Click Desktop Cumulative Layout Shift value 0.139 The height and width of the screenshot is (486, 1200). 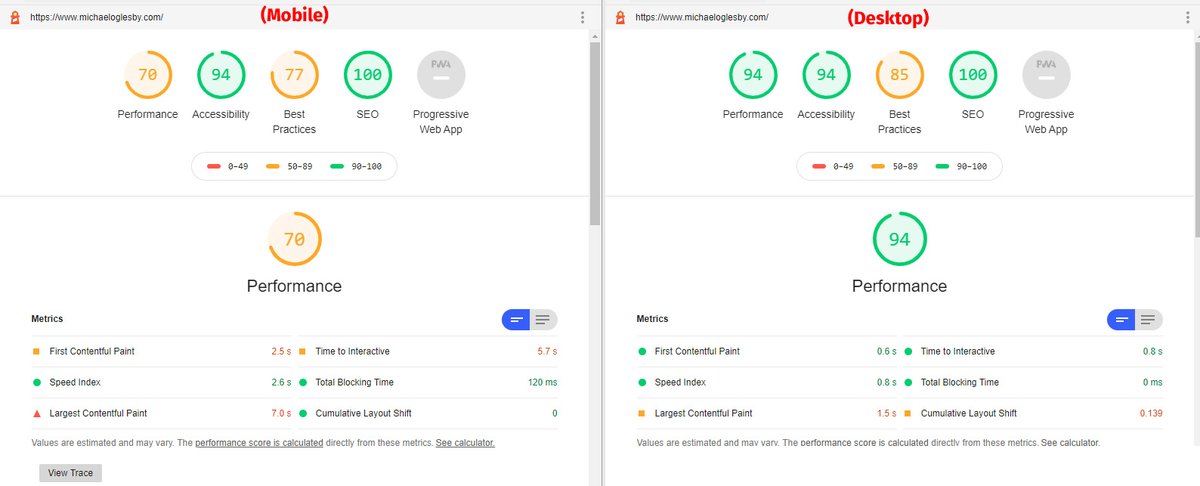(1151, 413)
